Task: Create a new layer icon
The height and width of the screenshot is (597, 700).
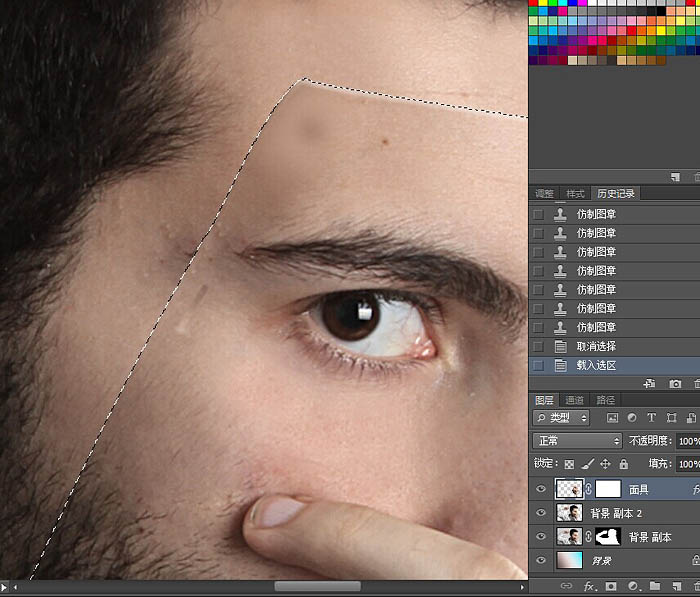Action: 676,586
